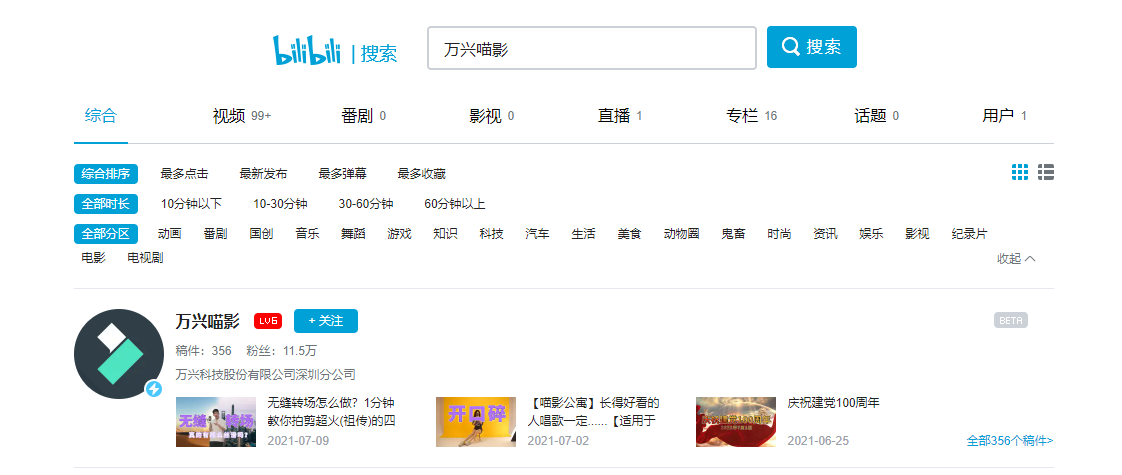Filter by 番剧 category in 分区 row
This screenshot has width=1122, height=475.
click(215, 234)
